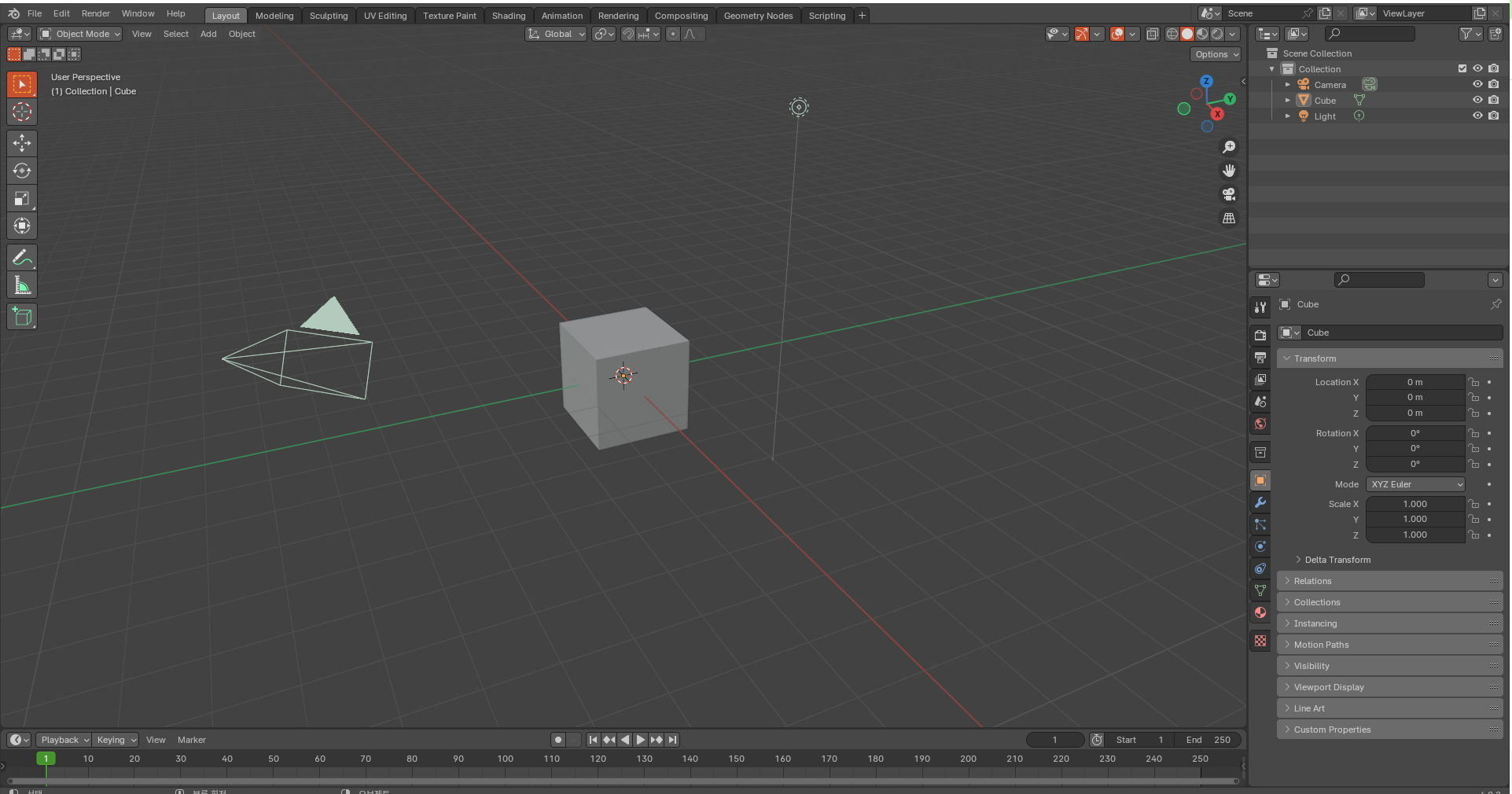The image size is (1512, 794).
Task: Open the Tool properties tab
Action: [1260, 307]
